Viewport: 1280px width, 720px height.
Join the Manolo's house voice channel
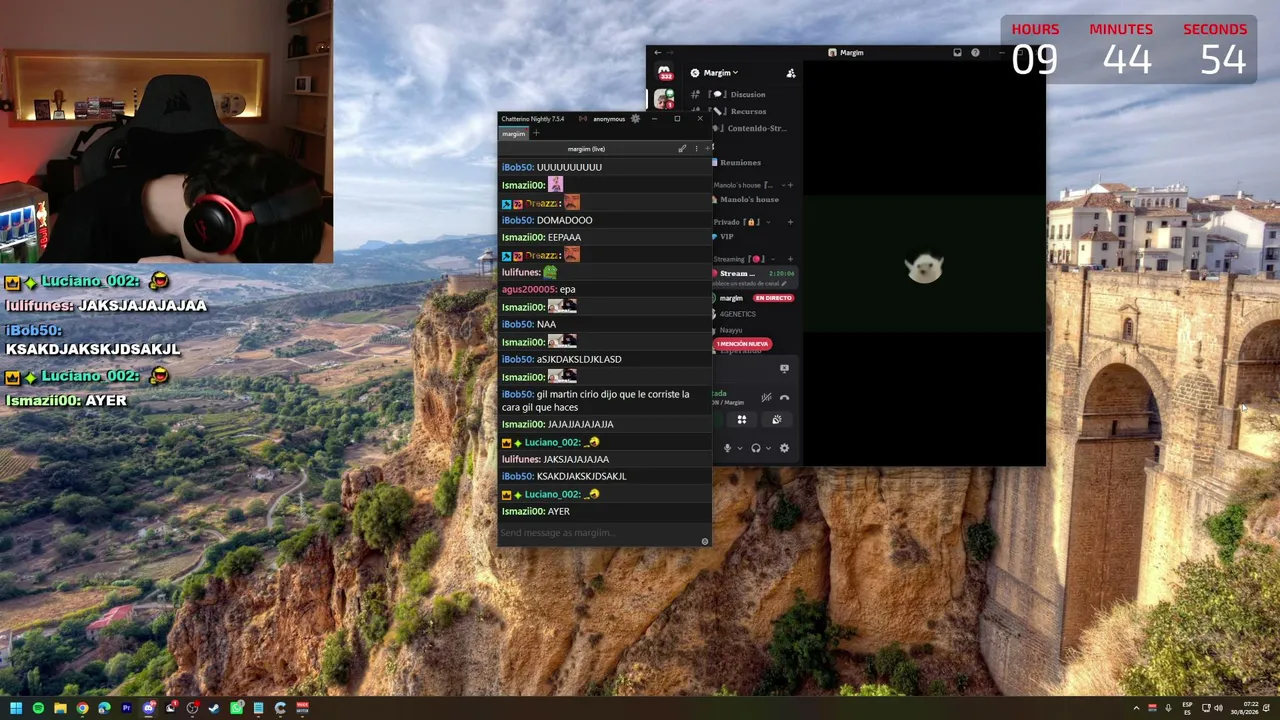click(748, 200)
